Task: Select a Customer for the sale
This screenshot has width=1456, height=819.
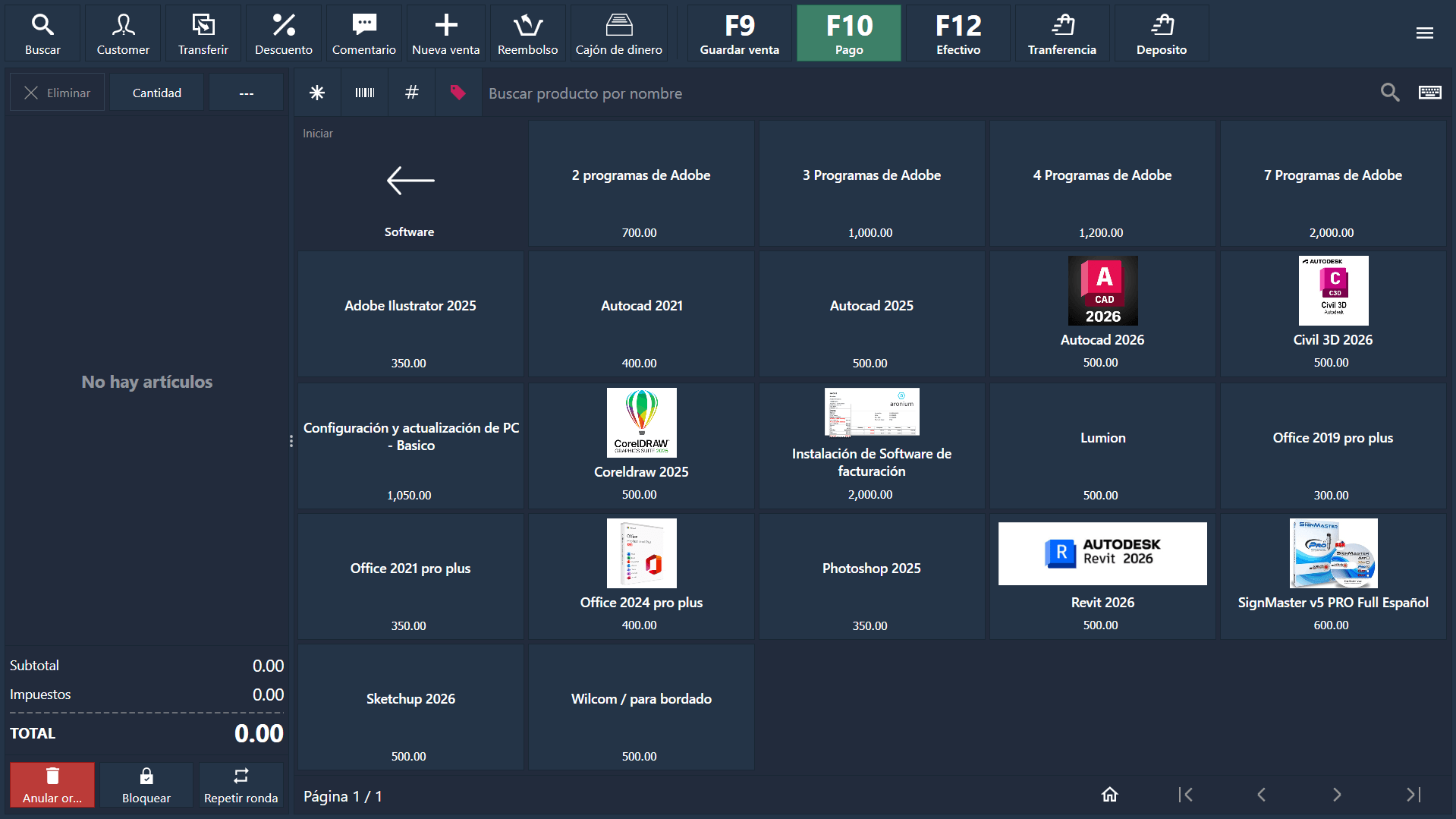Action: (123, 33)
